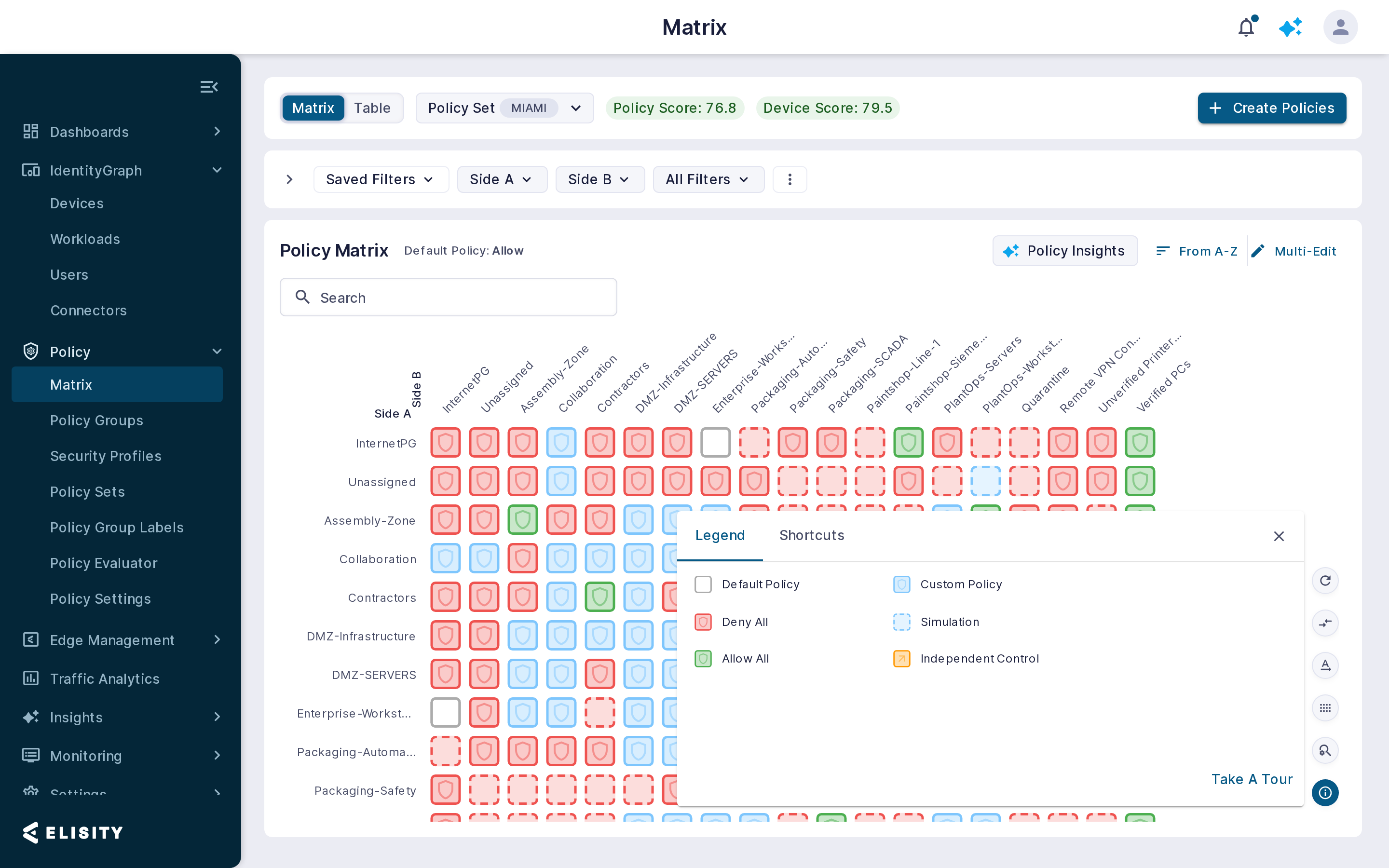
Task: Open the three-dot filter options menu
Action: coord(790,180)
